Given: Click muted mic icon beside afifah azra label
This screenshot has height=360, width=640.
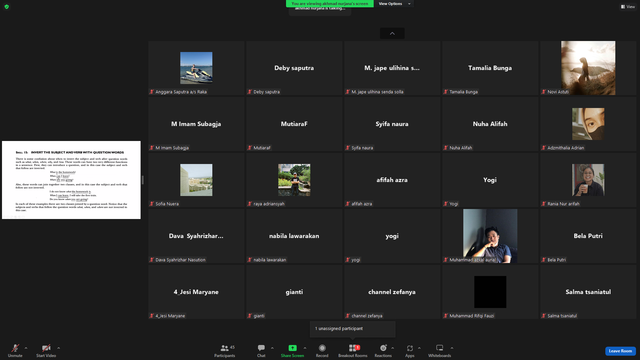Looking at the screenshot, I should coord(348,204).
